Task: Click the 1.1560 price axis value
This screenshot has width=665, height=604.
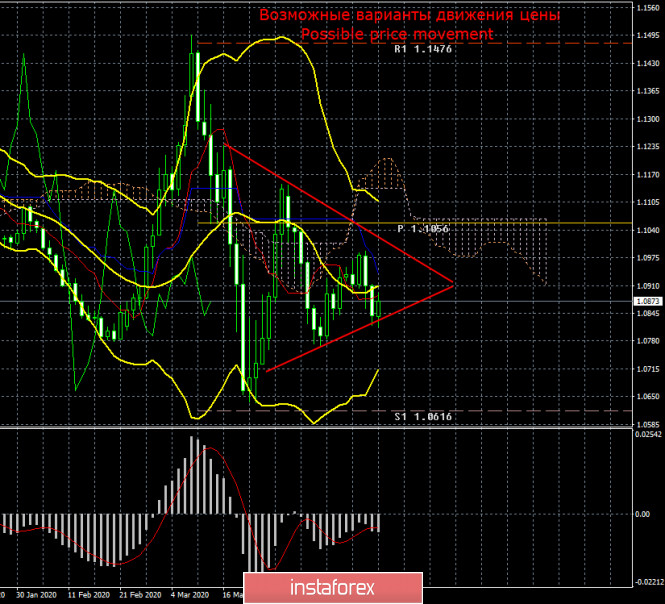Action: (x=647, y=8)
